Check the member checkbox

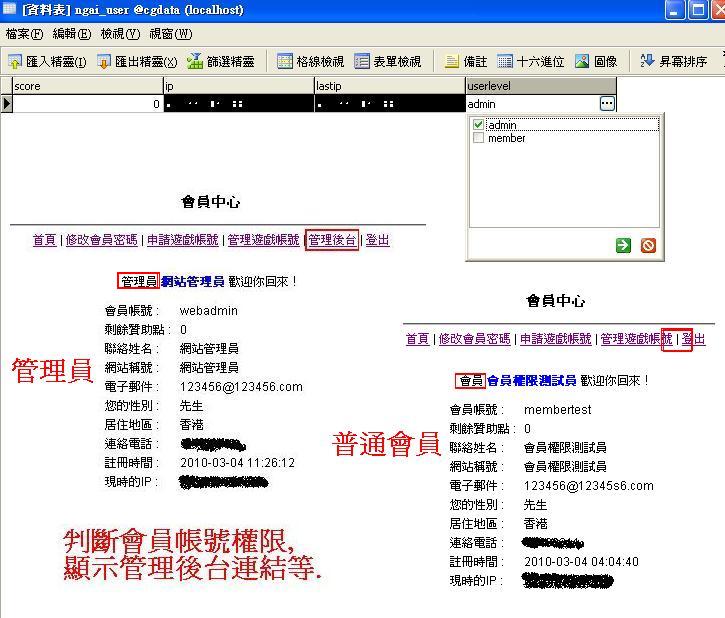coord(479,138)
